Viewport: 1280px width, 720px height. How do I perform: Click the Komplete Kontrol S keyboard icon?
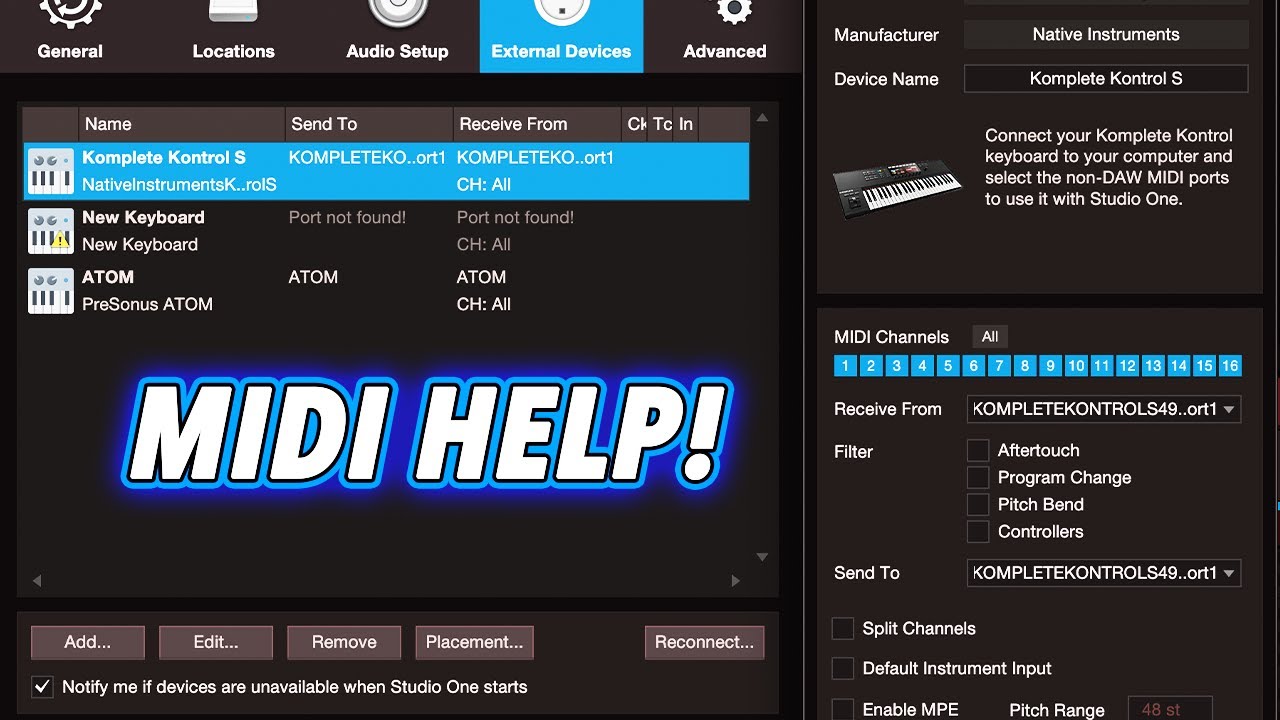coord(51,171)
